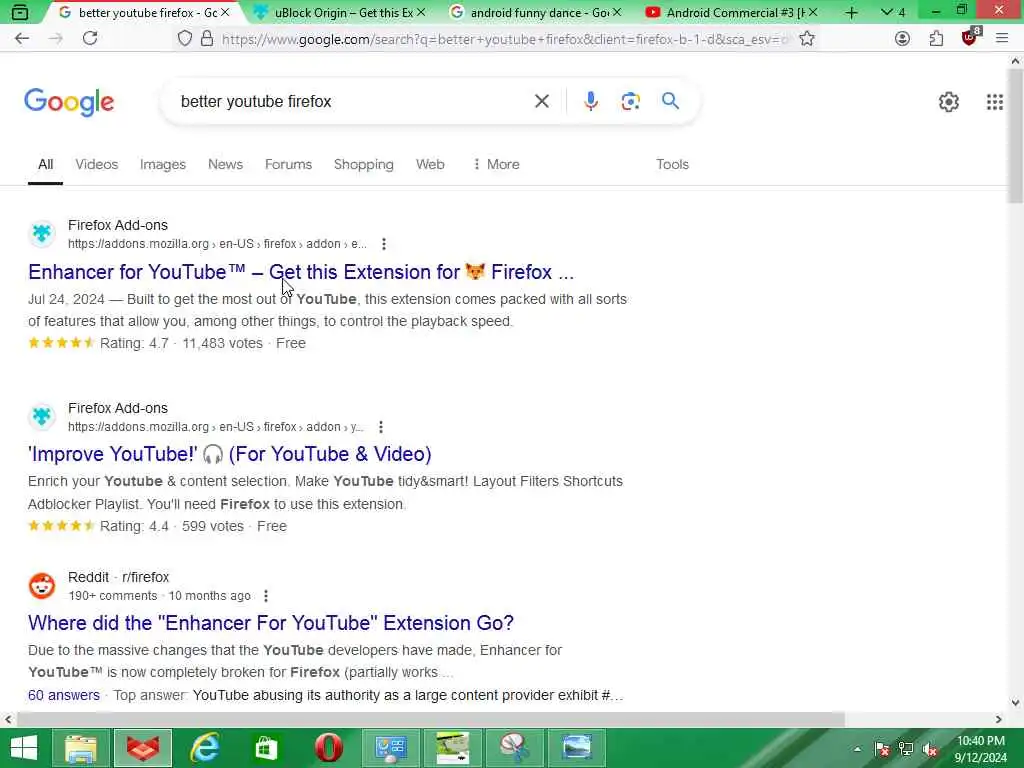Image resolution: width=1024 pixels, height=768 pixels.
Task: Open the Snipping Tool taskbar icon
Action: (x=515, y=748)
